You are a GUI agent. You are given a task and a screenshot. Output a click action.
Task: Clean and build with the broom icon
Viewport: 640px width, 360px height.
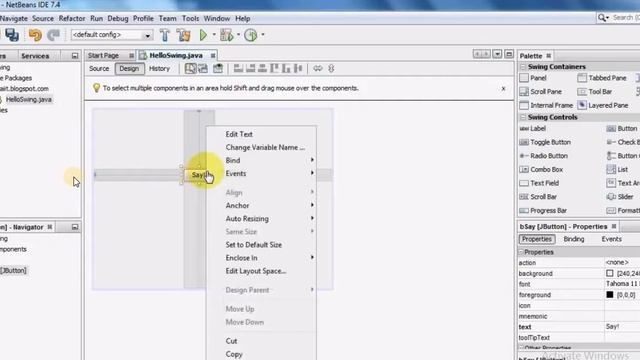pos(183,35)
